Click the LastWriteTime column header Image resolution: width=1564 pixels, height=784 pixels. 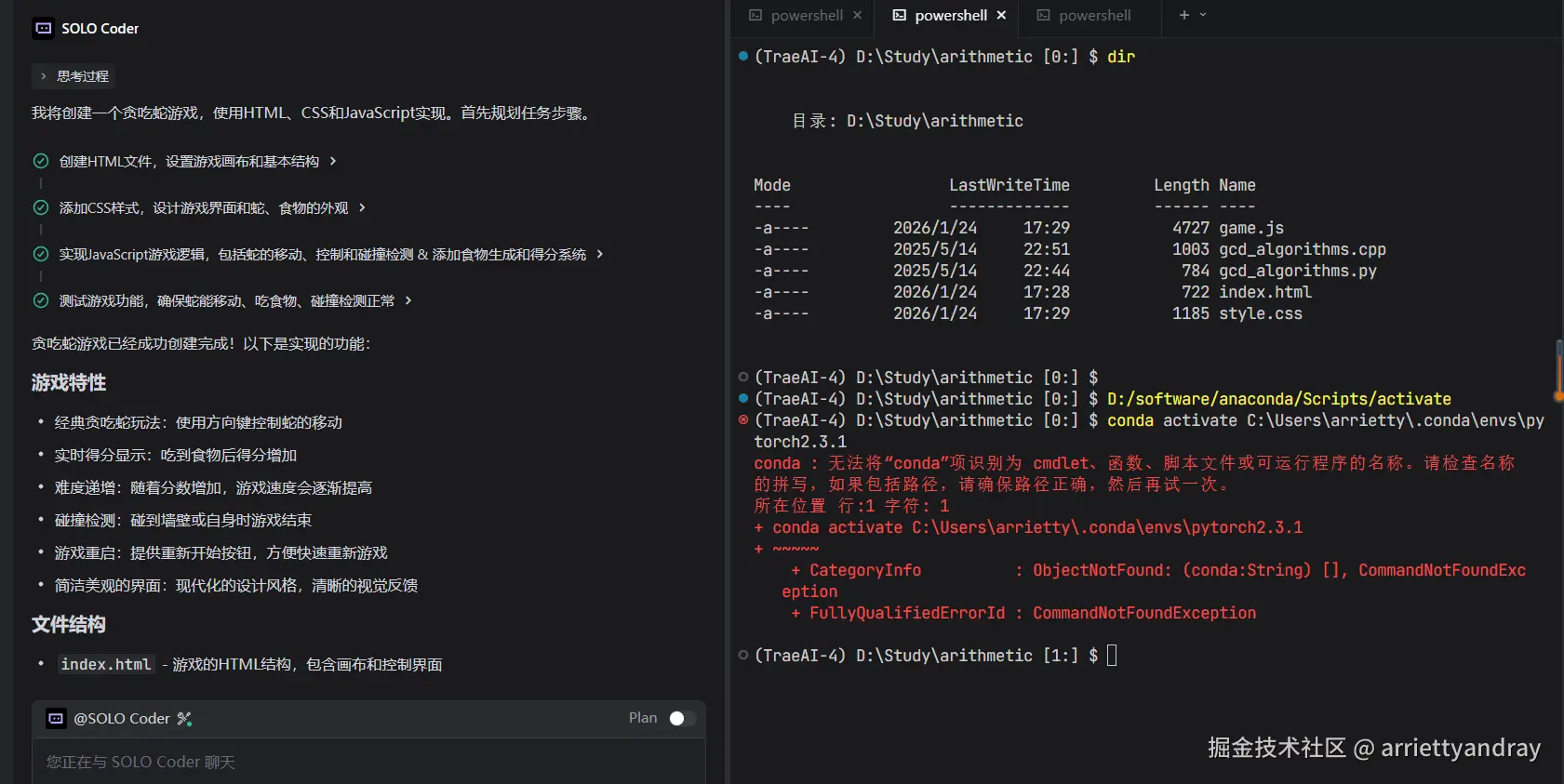(1009, 185)
